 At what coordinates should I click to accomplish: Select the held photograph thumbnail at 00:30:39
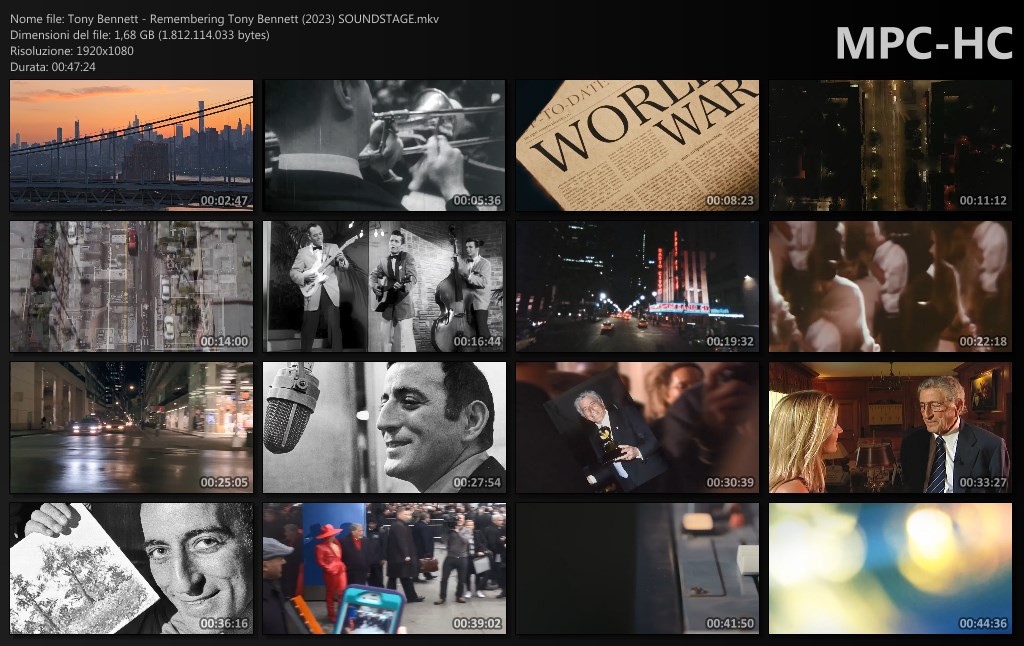pyautogui.click(x=637, y=427)
